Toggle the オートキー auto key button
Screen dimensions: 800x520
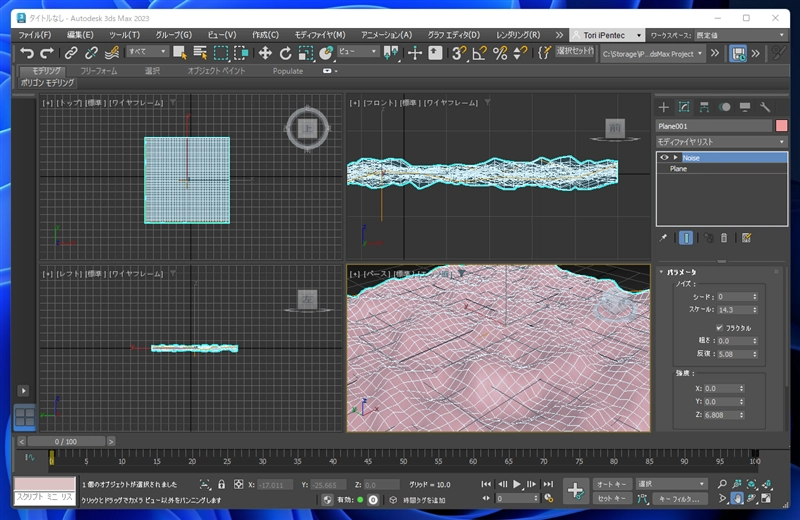point(612,484)
